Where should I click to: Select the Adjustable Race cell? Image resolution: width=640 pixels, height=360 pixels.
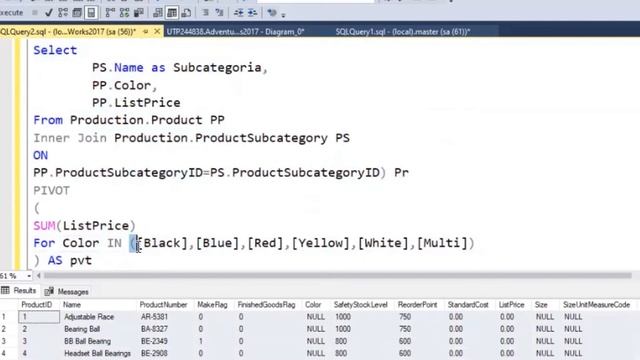point(89,317)
